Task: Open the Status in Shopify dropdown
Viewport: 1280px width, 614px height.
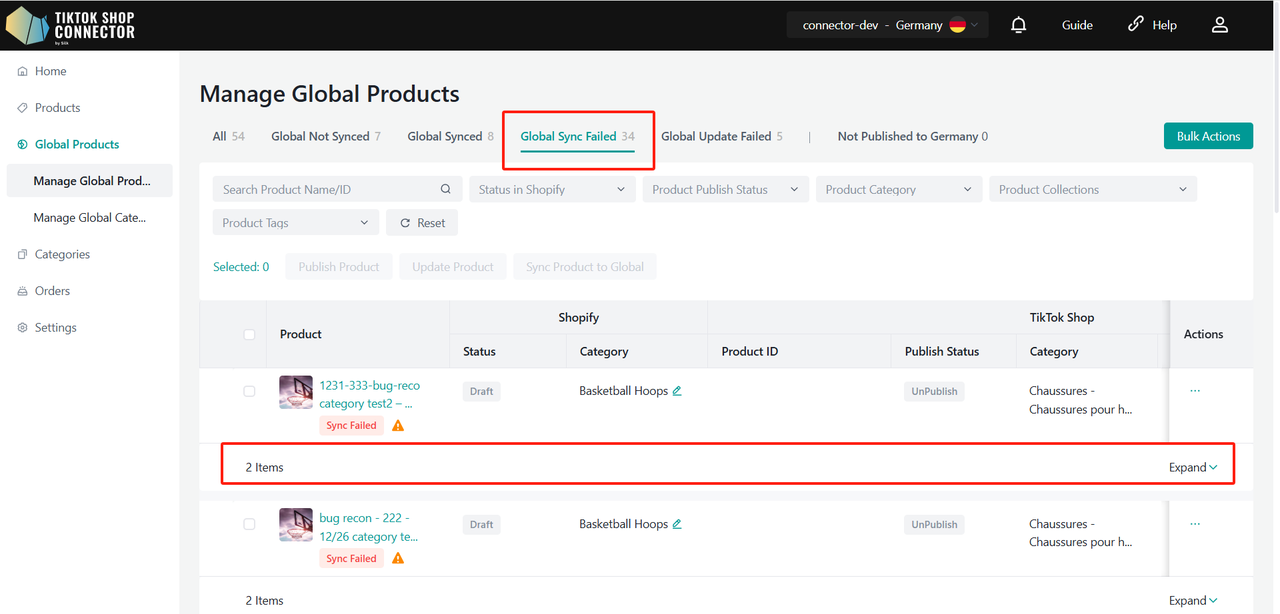Action: 551,189
